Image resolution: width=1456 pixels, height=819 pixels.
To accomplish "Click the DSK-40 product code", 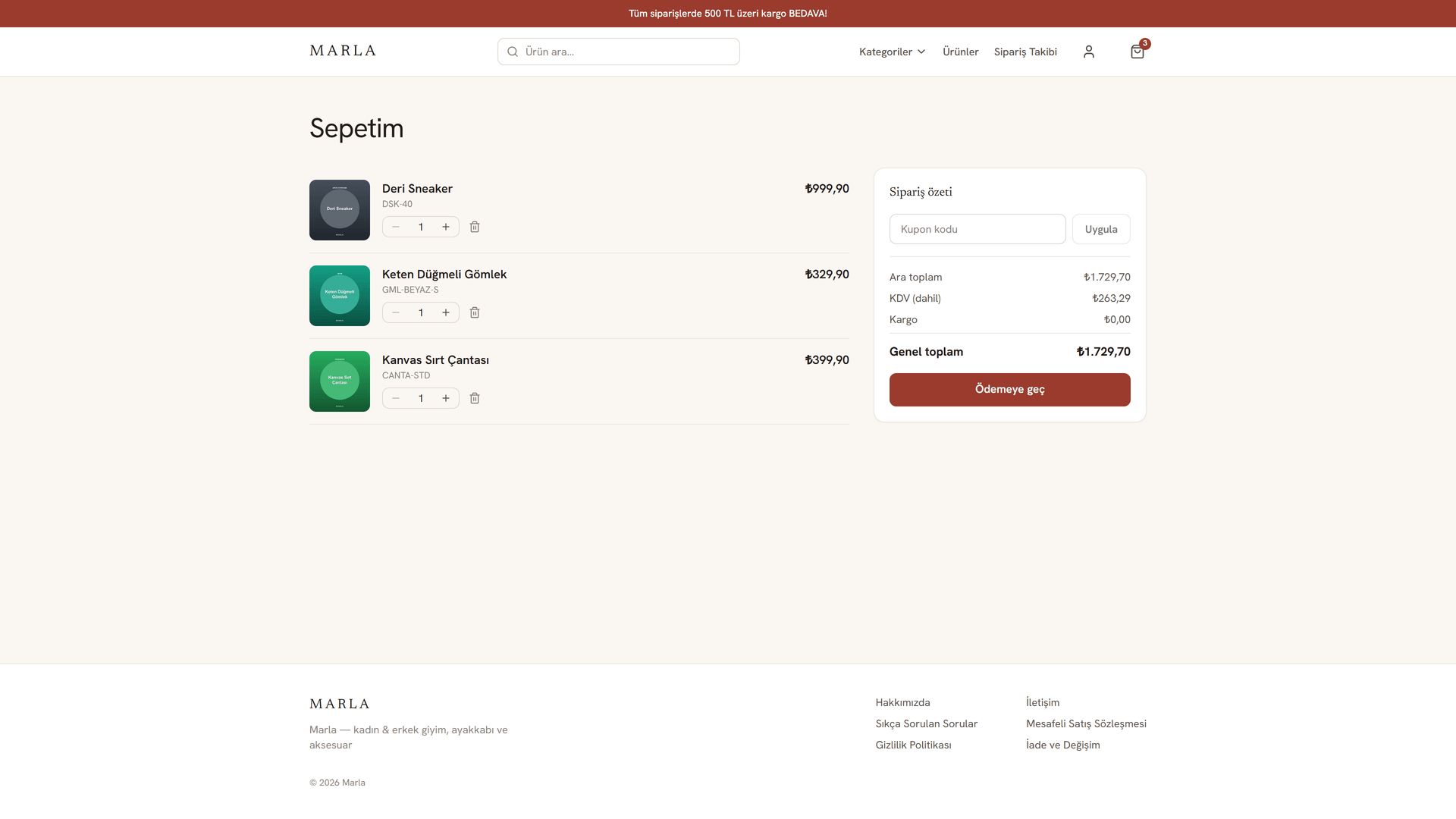I will (x=397, y=204).
